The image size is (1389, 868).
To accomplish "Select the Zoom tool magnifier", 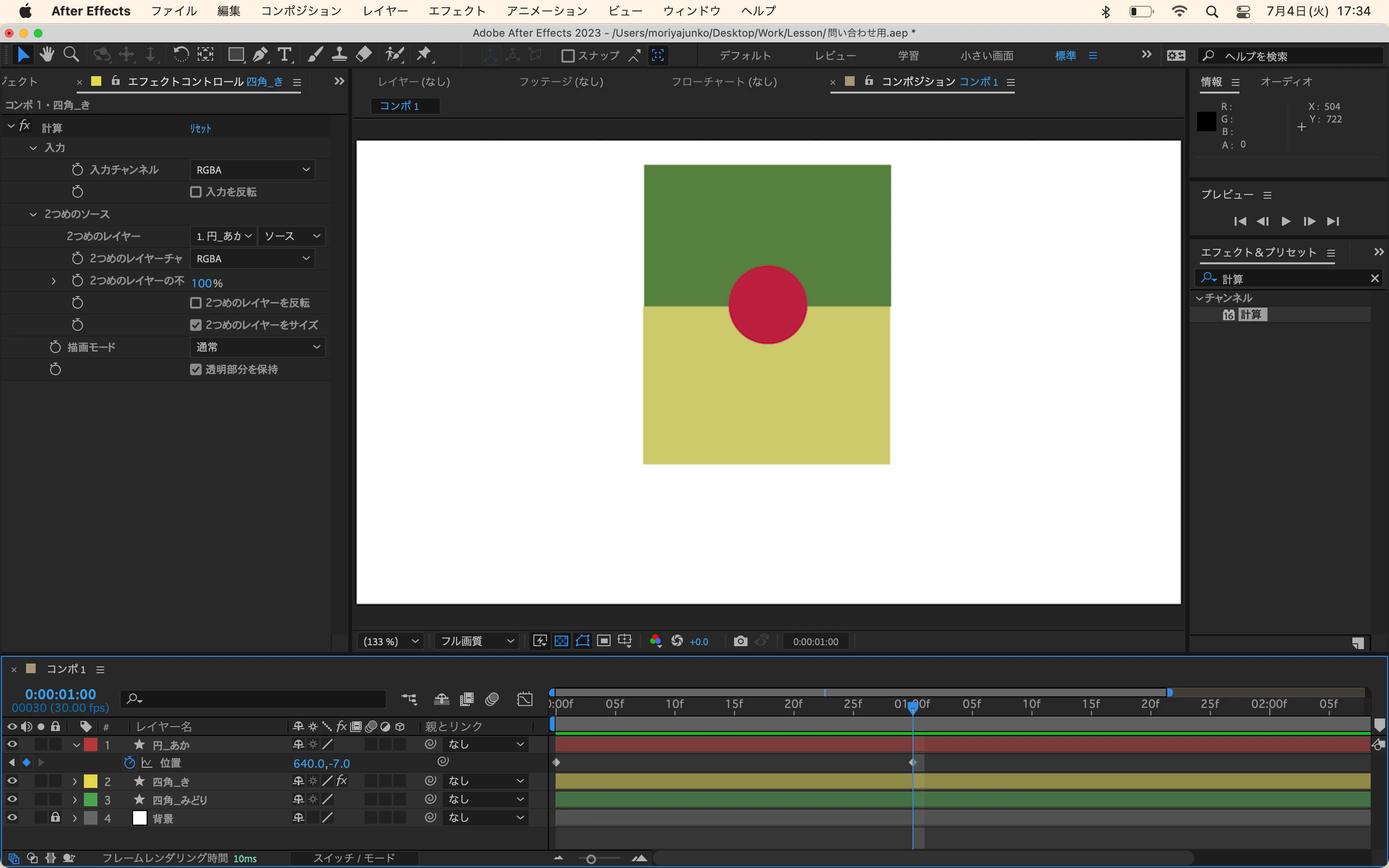I will pyautogui.click(x=71, y=55).
